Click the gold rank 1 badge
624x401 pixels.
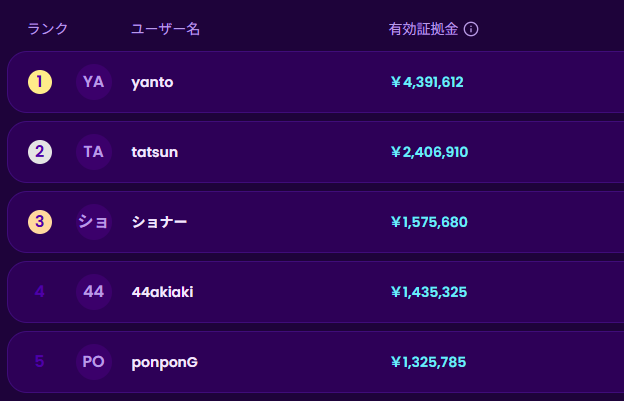click(x=40, y=82)
